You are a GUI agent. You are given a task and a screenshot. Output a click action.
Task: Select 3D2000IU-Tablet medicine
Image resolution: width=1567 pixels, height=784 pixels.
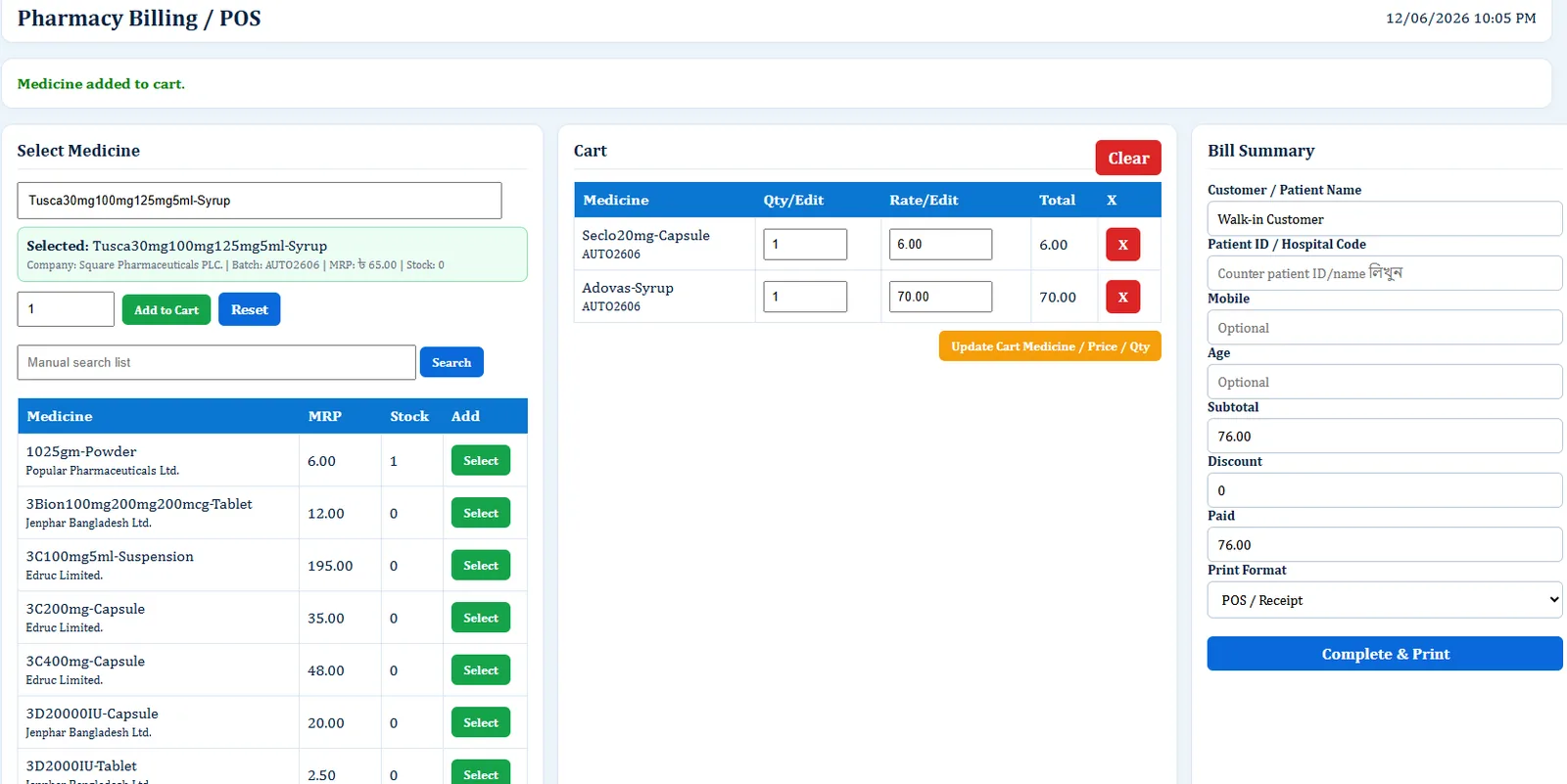point(481,772)
